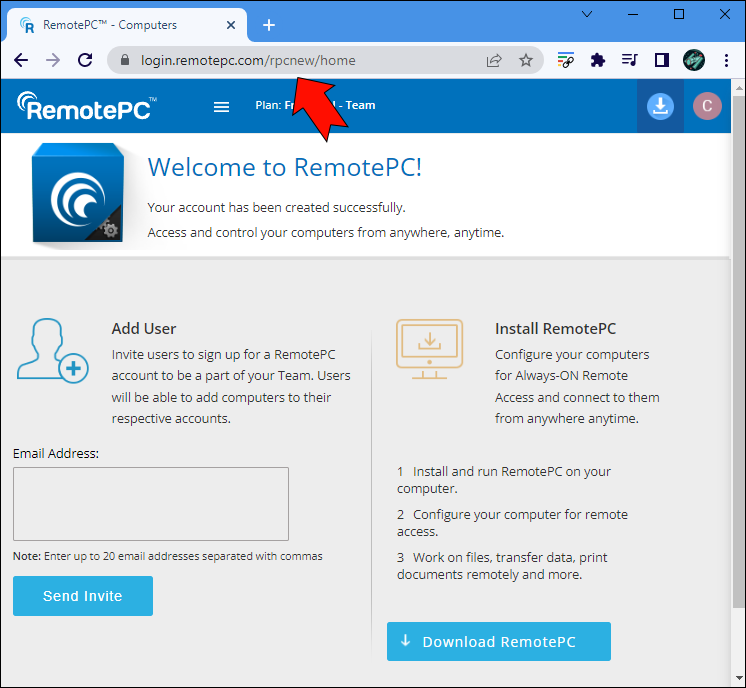View site information via the lock icon
Image resolution: width=746 pixels, height=688 pixels.
point(125,60)
